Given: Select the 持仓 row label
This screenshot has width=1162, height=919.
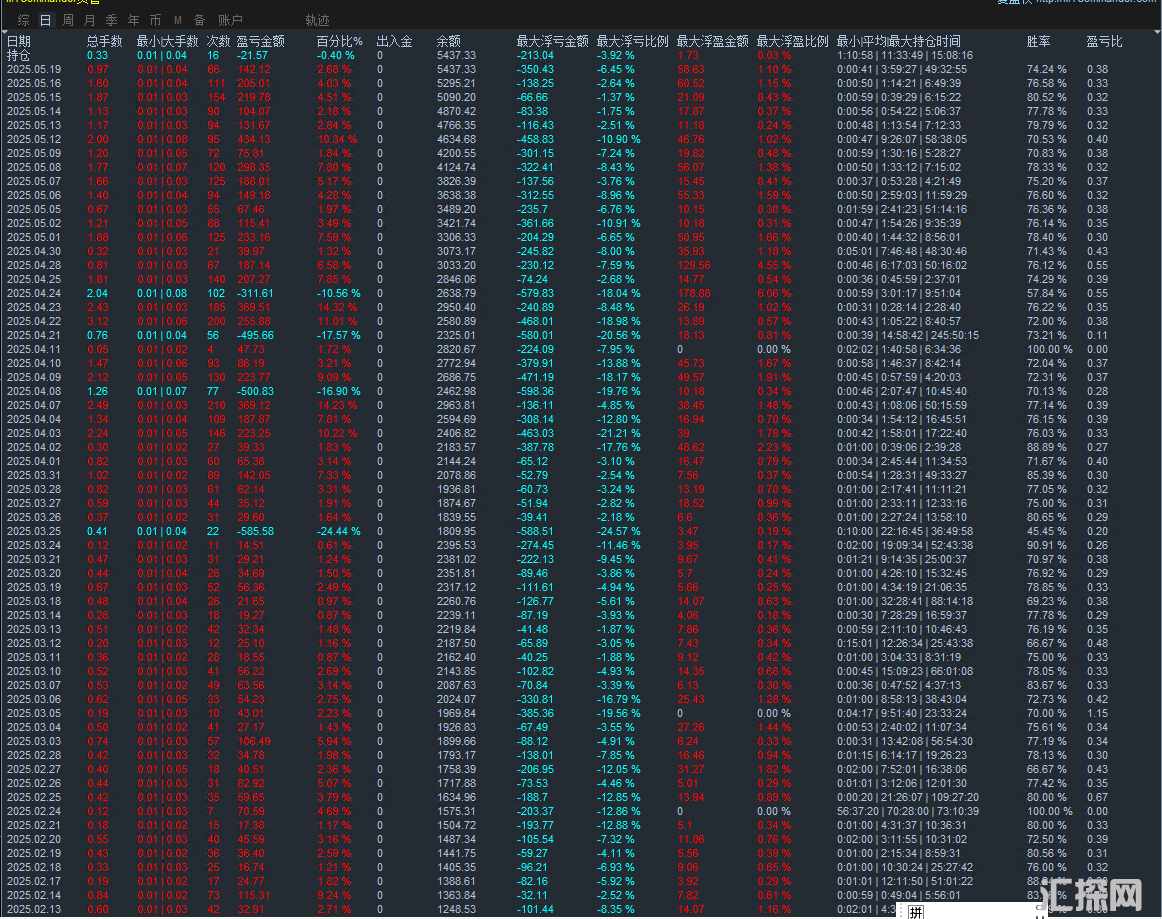Looking at the screenshot, I should tap(19, 56).
